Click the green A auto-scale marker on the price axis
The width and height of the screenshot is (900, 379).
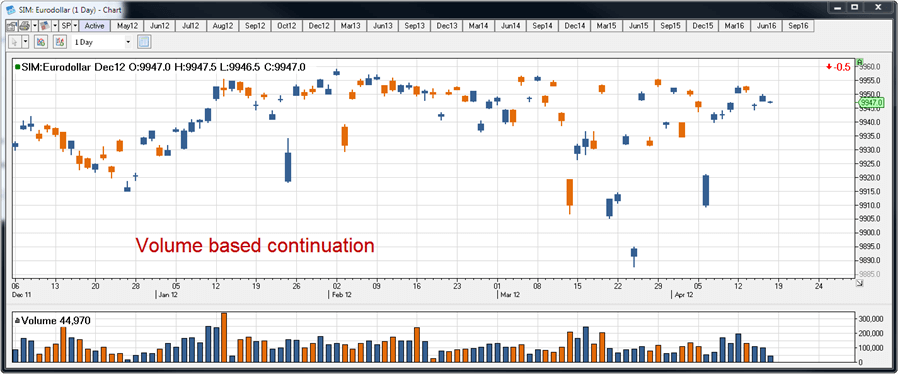click(859, 61)
